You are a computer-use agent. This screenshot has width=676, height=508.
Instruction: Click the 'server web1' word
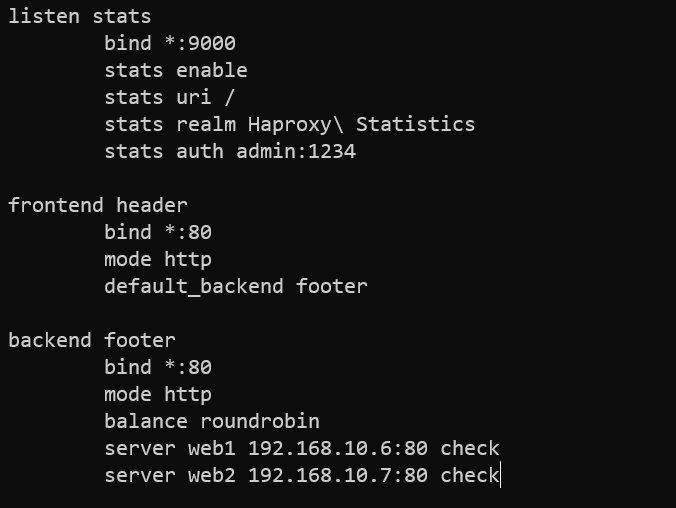click(x=170, y=448)
